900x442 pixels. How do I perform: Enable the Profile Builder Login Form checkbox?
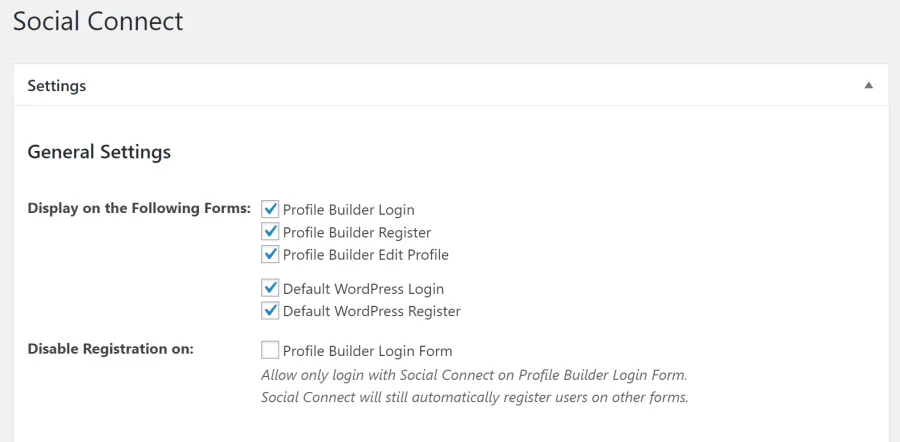point(270,350)
